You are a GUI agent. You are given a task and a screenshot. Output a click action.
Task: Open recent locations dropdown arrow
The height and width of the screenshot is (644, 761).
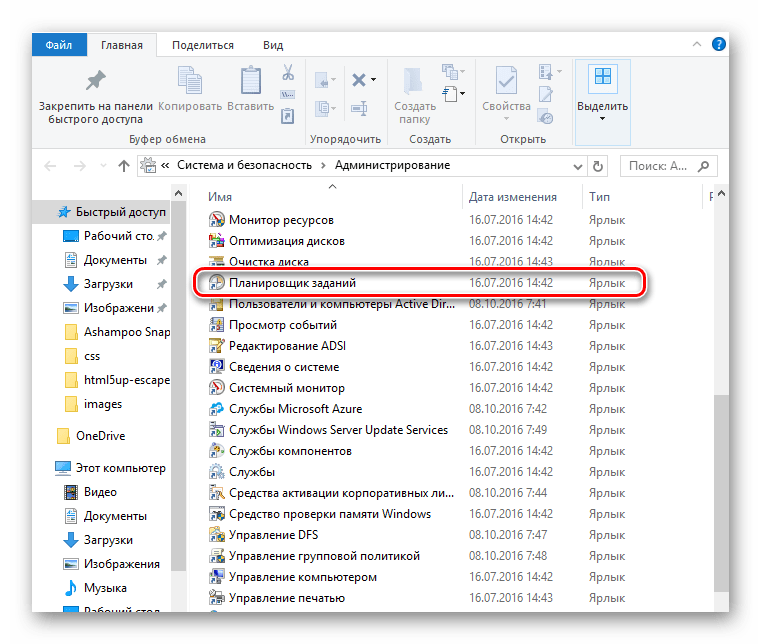pyautogui.click(x=103, y=166)
